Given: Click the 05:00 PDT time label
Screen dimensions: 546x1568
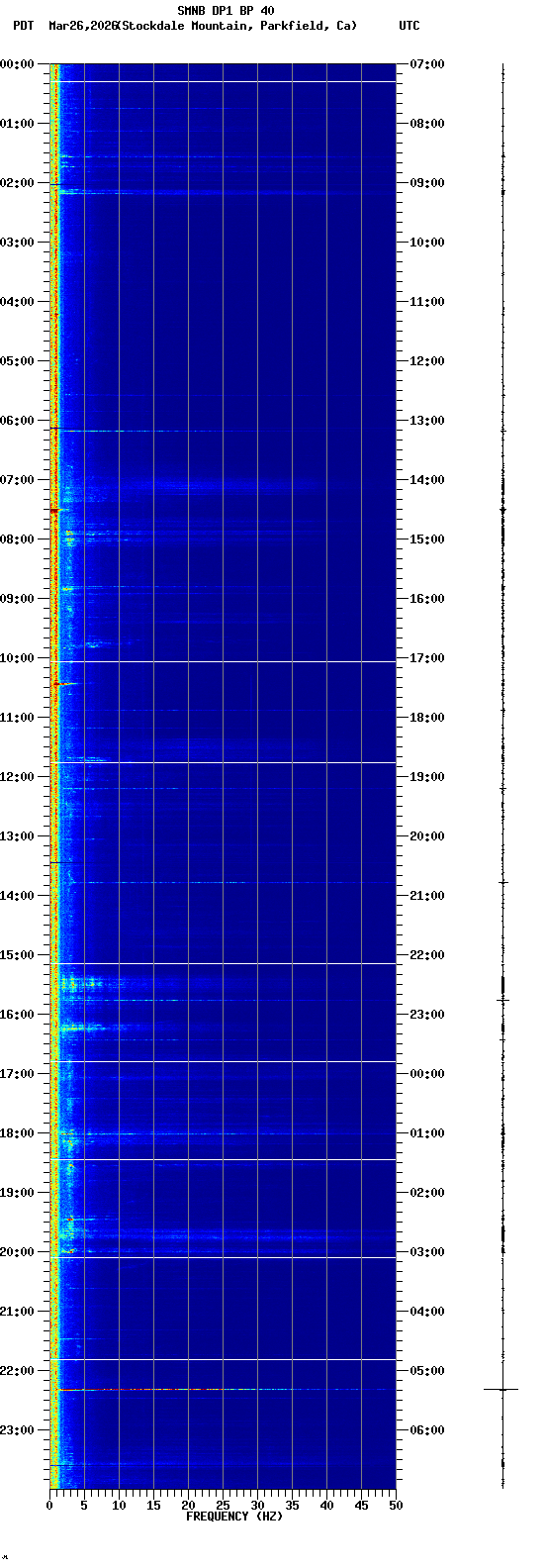Looking at the screenshot, I should (17, 360).
